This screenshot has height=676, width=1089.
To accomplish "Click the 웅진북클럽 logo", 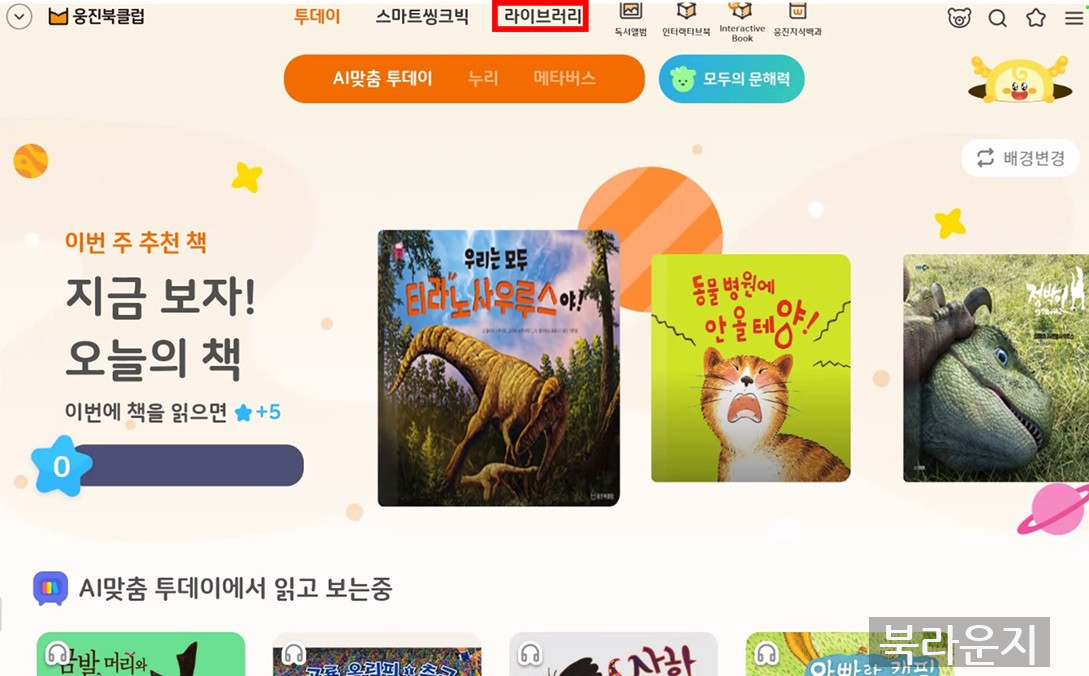I will click(97, 16).
